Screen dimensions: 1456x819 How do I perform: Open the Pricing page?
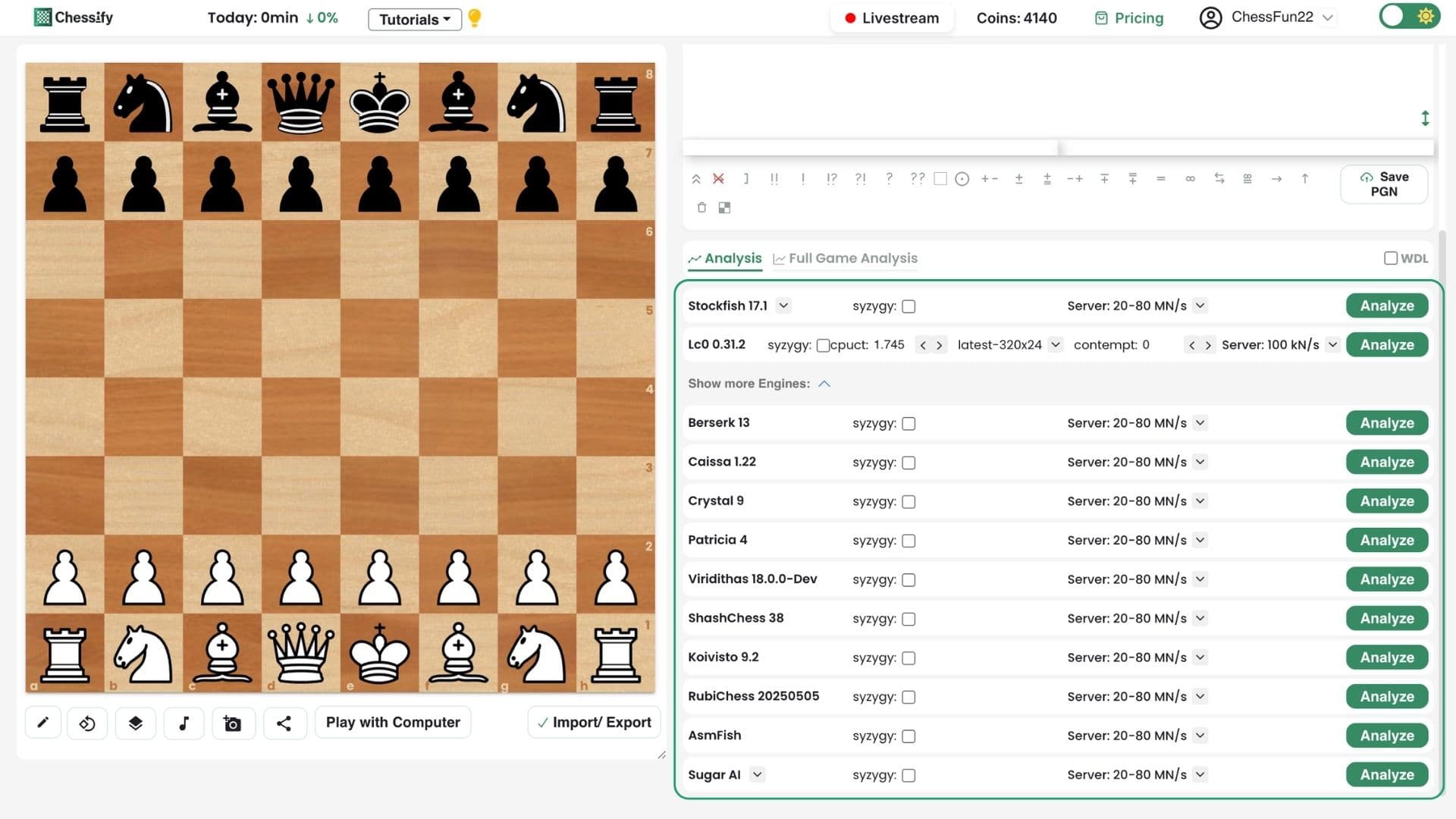click(x=1129, y=18)
